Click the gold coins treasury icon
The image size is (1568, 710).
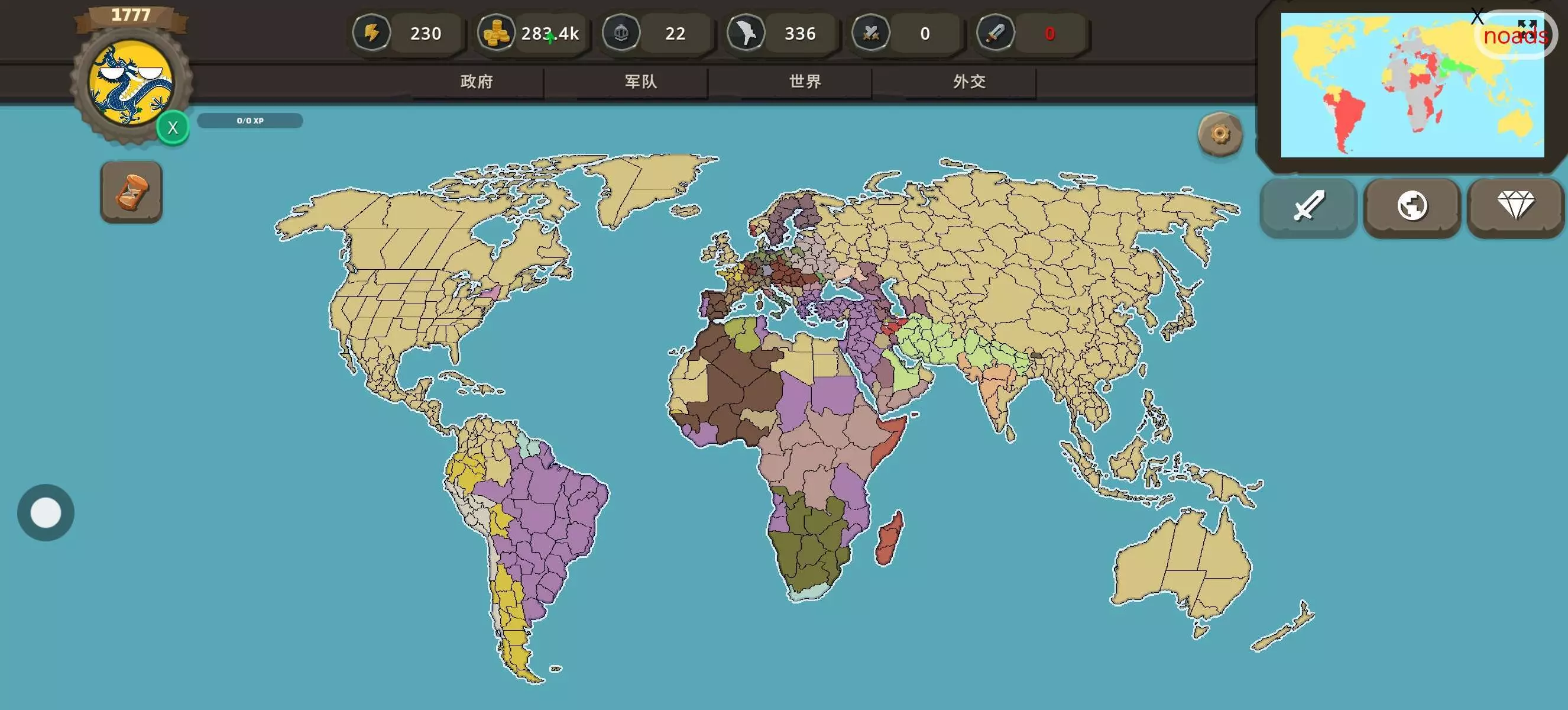point(495,33)
